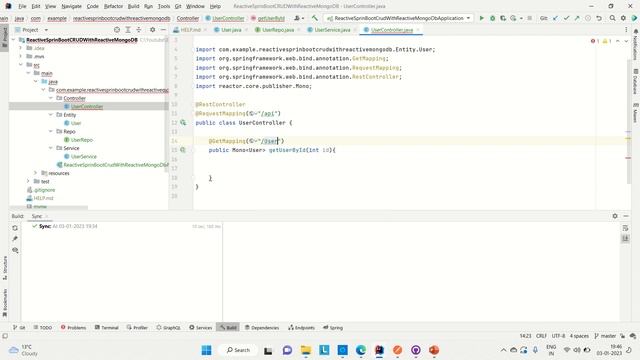Switch to the UserService.java tab
Viewport: 640px width, 360px height.
coord(332,30)
